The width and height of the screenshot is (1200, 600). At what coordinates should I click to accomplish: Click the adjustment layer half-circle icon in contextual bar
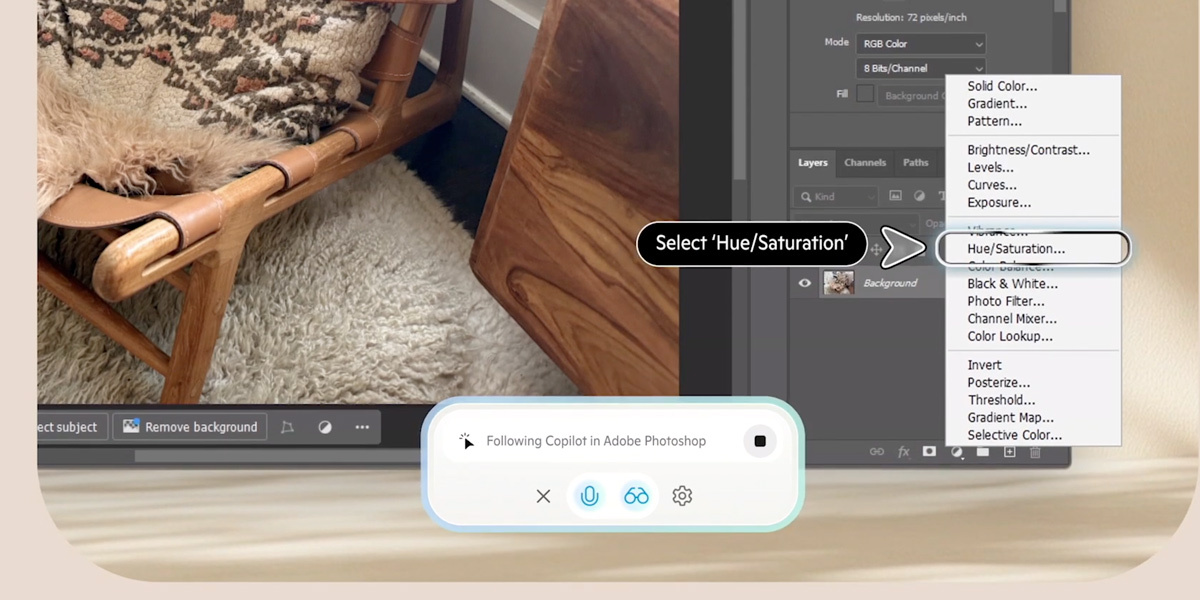(x=325, y=427)
